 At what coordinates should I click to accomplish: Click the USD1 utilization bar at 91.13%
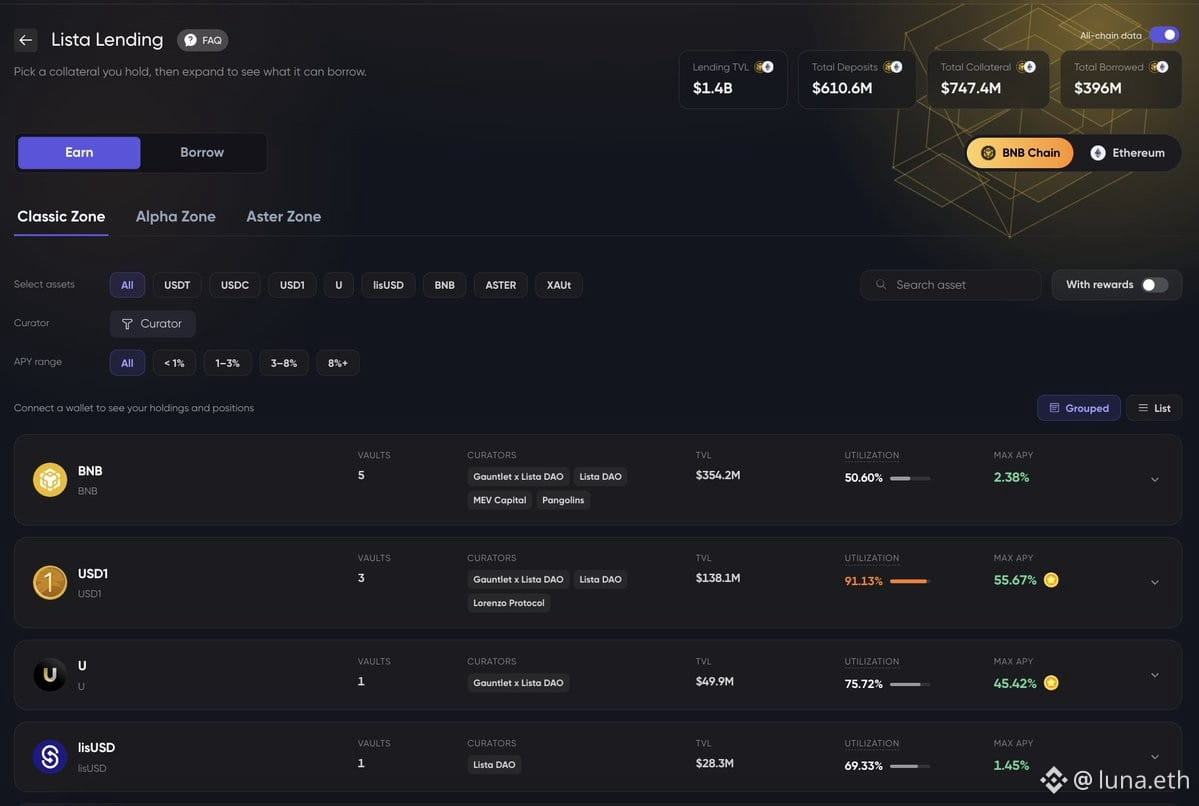(910, 581)
